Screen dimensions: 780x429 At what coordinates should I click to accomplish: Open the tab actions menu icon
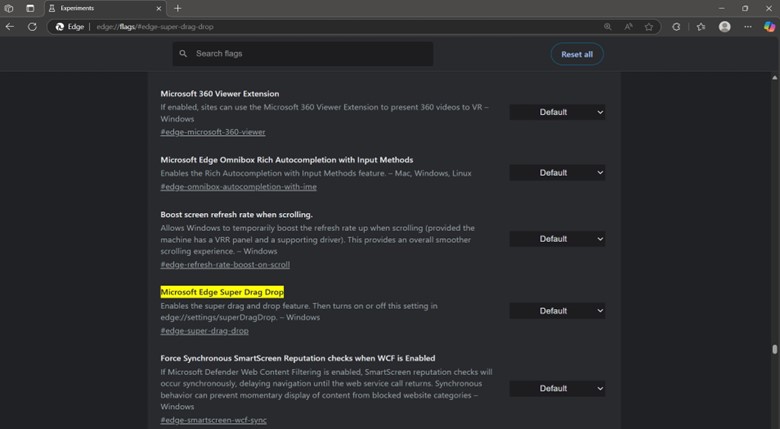(x=28, y=8)
